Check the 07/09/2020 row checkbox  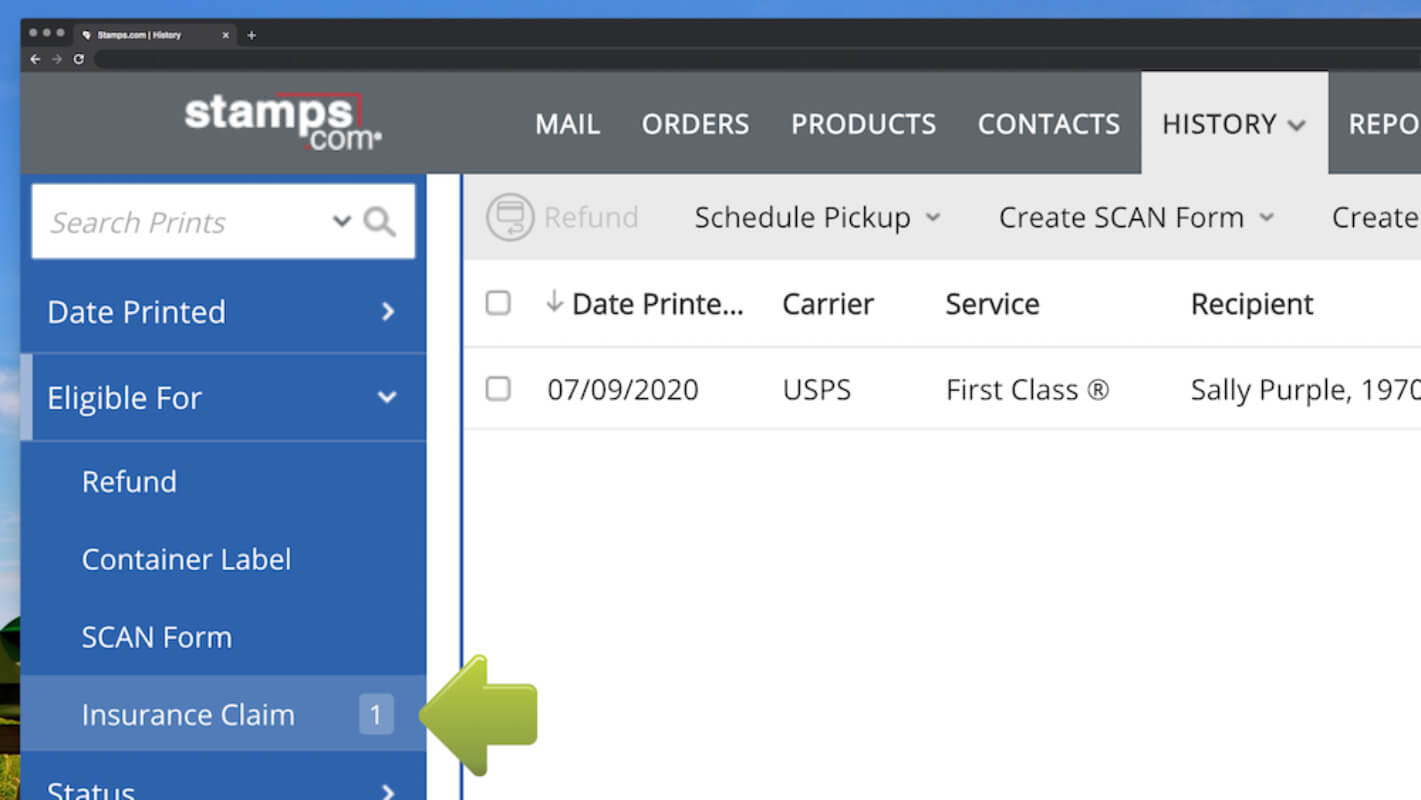tap(498, 388)
